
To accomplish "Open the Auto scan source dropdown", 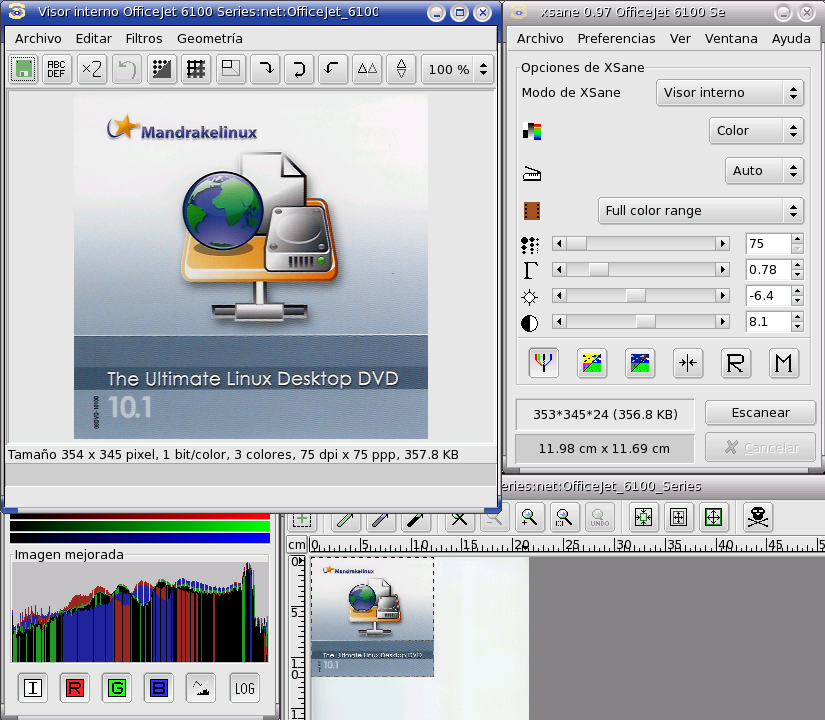I will pyautogui.click(x=764, y=171).
